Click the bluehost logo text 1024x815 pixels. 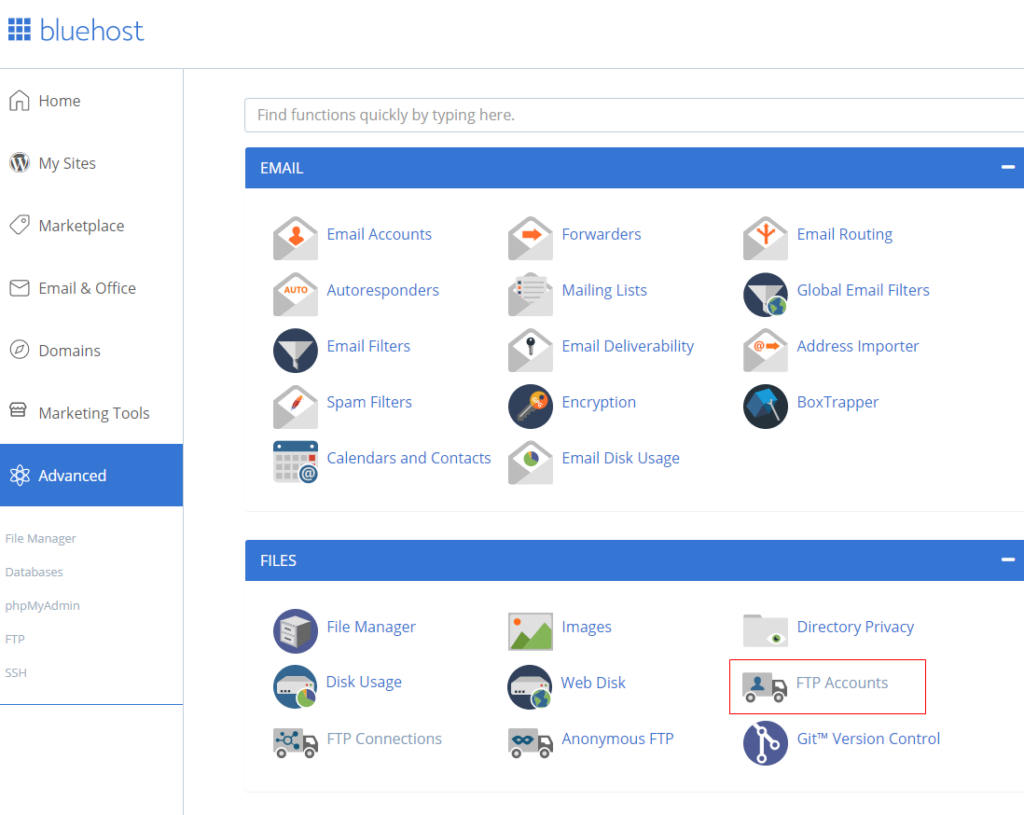[91, 30]
